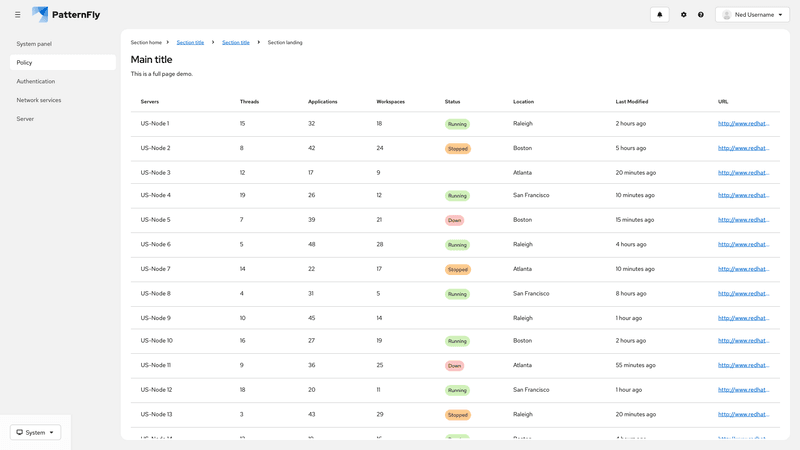The height and width of the screenshot is (450, 800).
Task: Click the Location column header
Action: click(523, 102)
